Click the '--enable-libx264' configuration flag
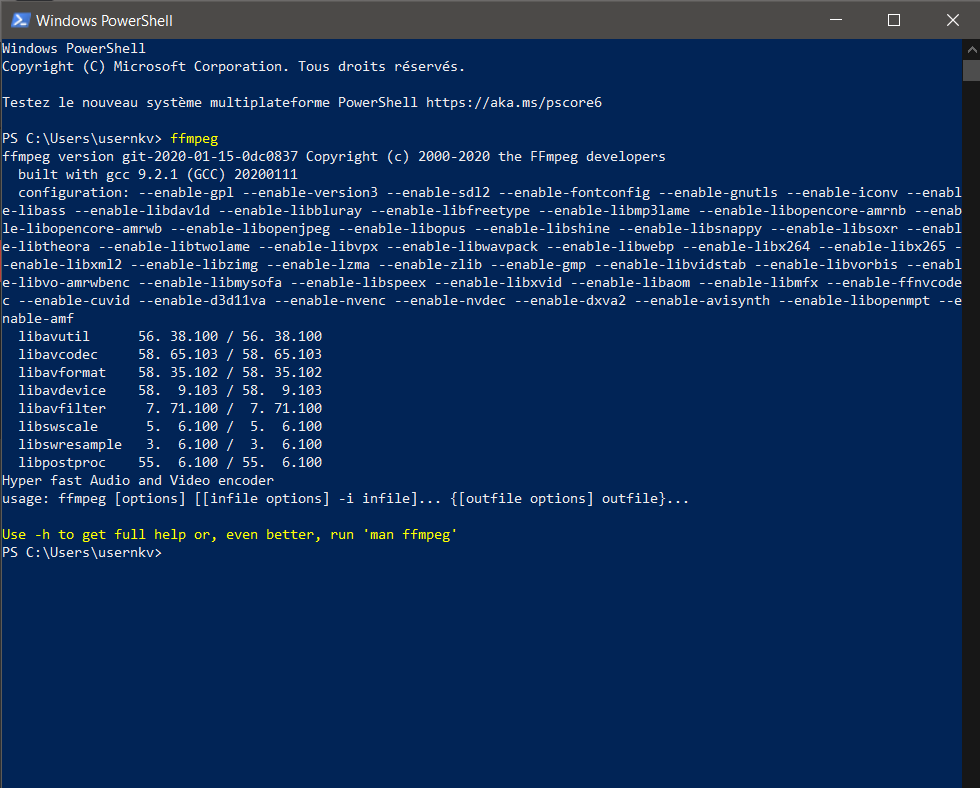980x788 pixels. pos(746,247)
